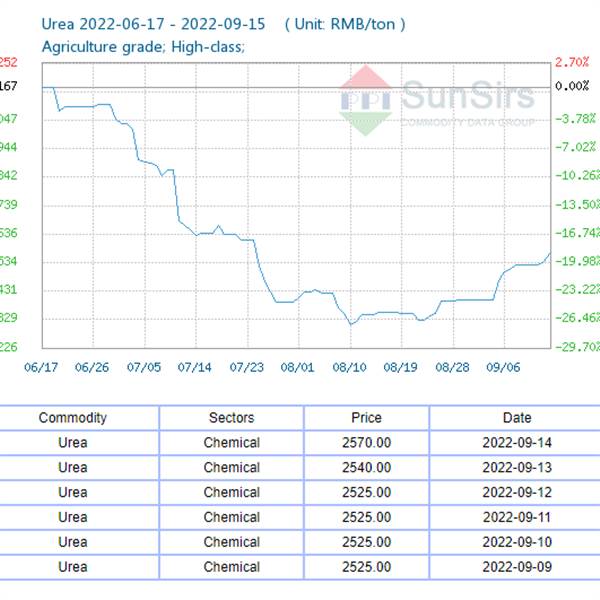Viewport: 600px width, 600px height.
Task: Click the 07/05 date axis label
Action: pyautogui.click(x=144, y=367)
